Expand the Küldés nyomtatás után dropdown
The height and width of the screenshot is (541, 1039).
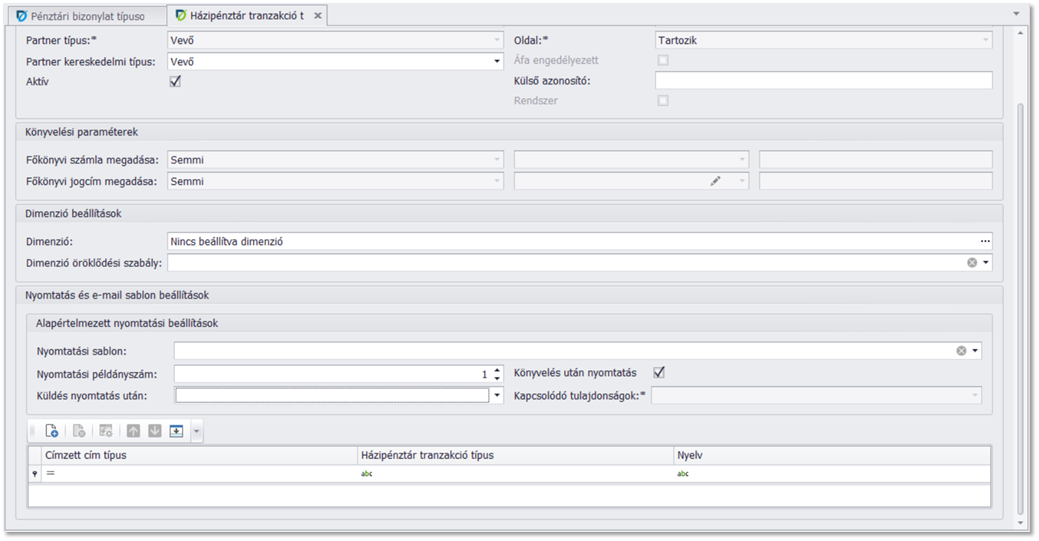[x=497, y=395]
